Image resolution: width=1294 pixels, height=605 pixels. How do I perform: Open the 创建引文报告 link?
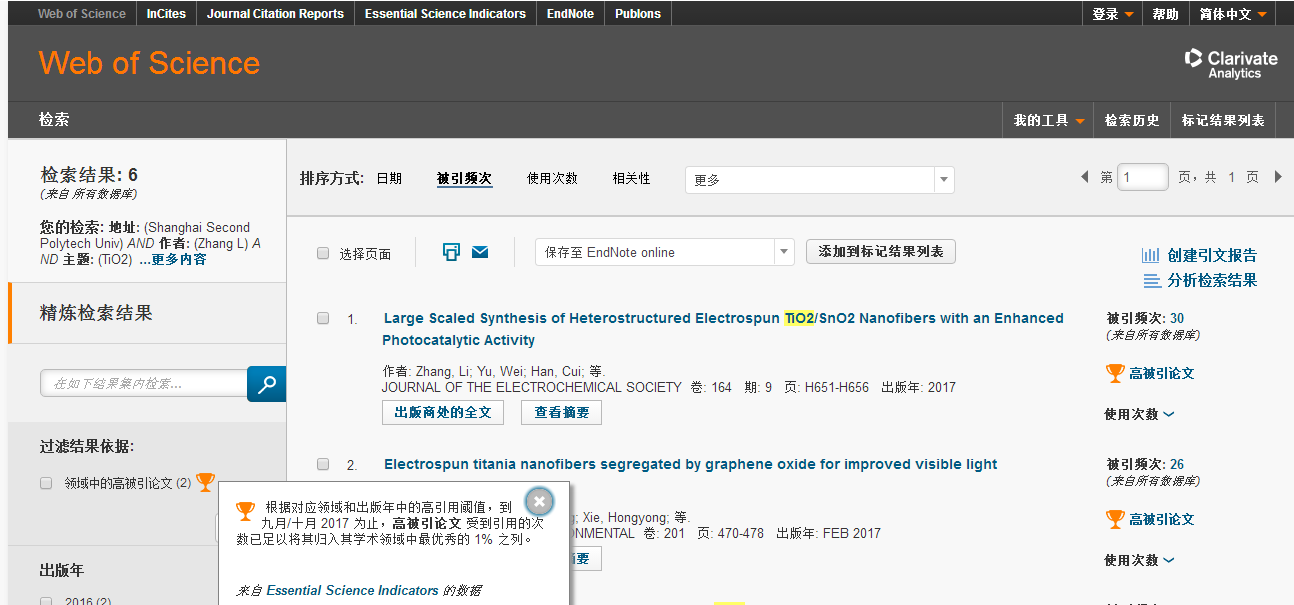(1212, 255)
